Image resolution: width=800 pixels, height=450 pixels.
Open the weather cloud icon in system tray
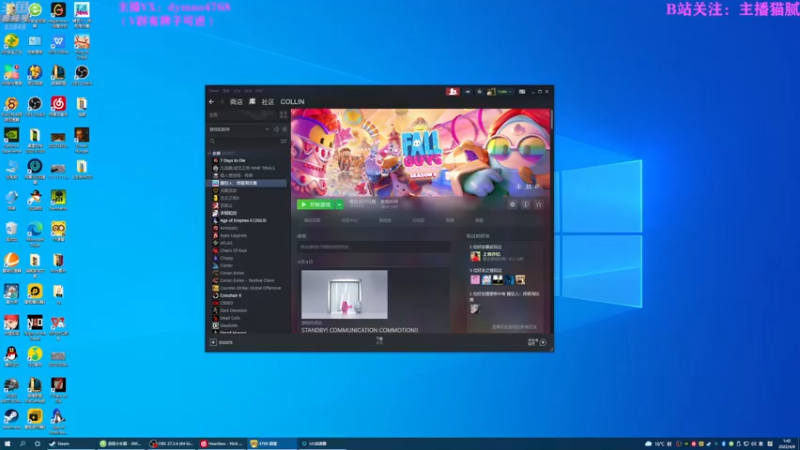pyautogui.click(x=648, y=444)
